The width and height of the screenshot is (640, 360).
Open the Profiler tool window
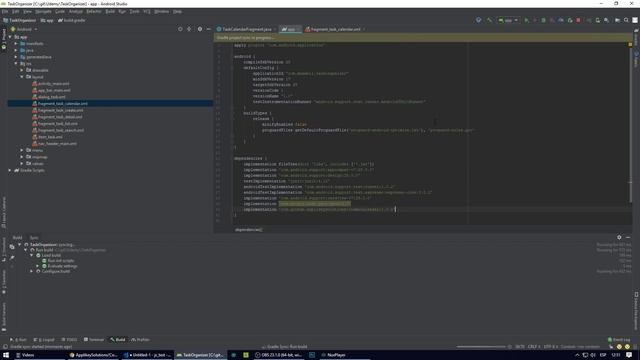(x=140, y=340)
